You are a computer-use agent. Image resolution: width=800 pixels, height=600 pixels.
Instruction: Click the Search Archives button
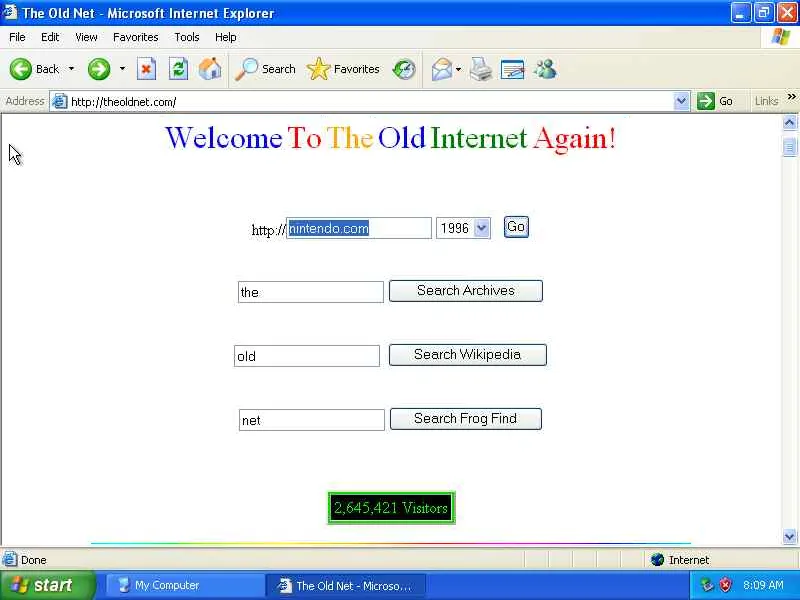pos(466,291)
